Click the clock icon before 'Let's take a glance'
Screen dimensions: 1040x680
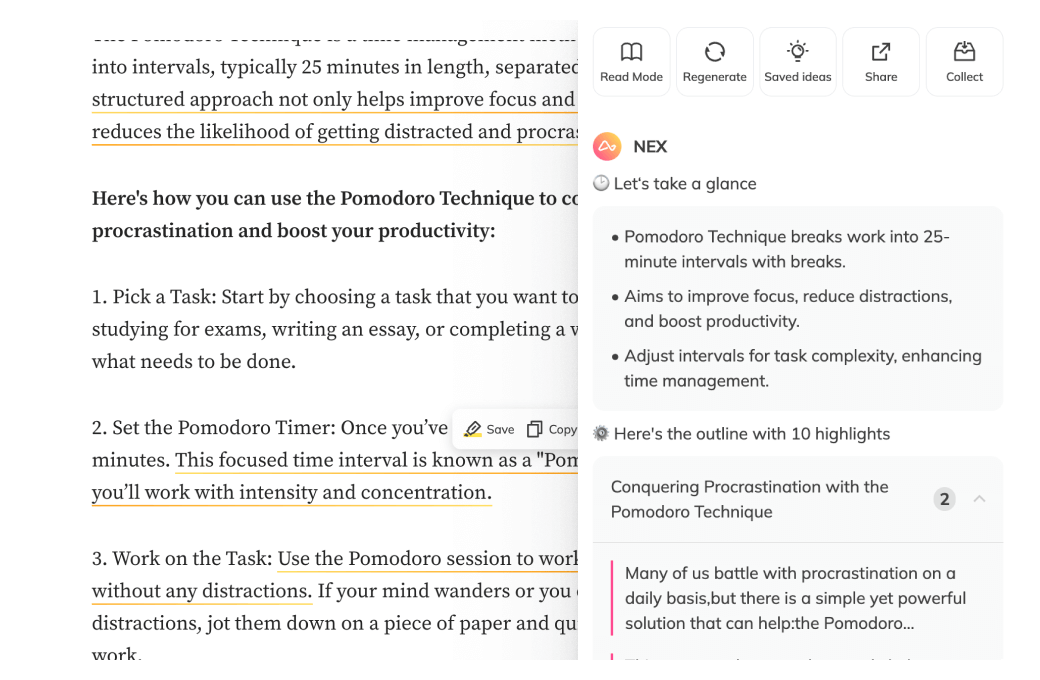600,183
